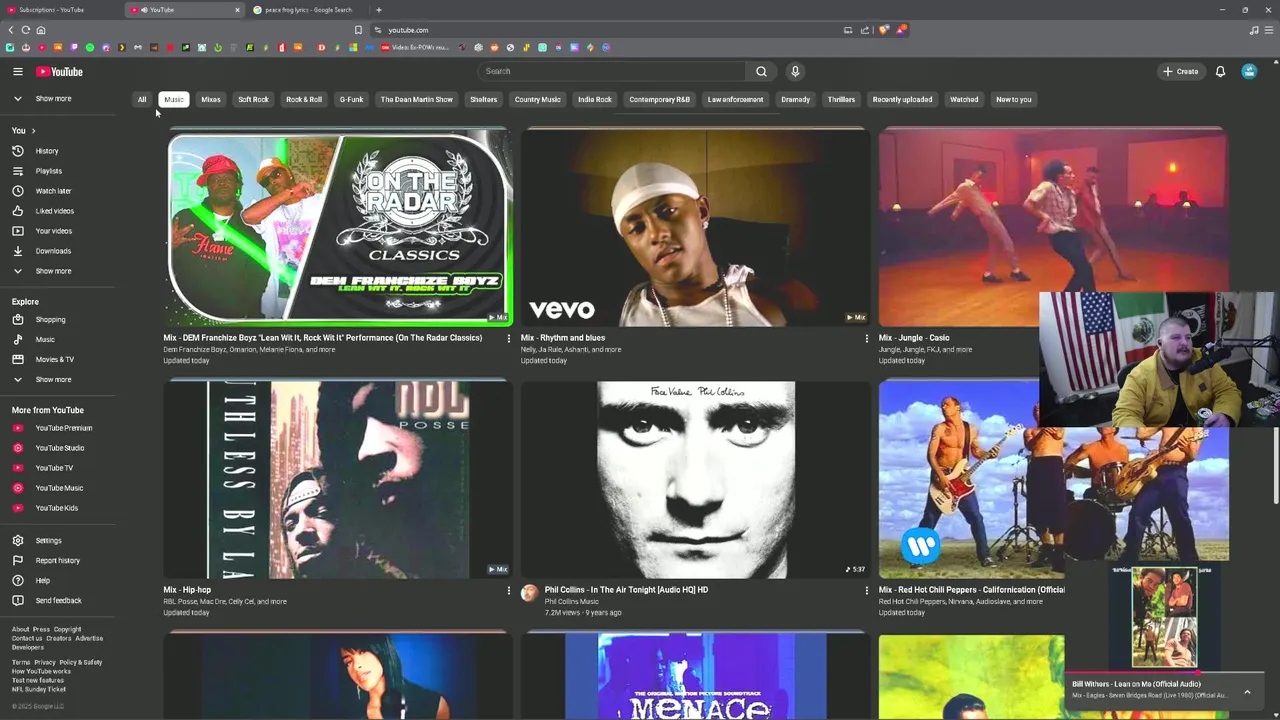The image size is (1280, 720).
Task: Open Music under Explore
Action: [45, 340]
